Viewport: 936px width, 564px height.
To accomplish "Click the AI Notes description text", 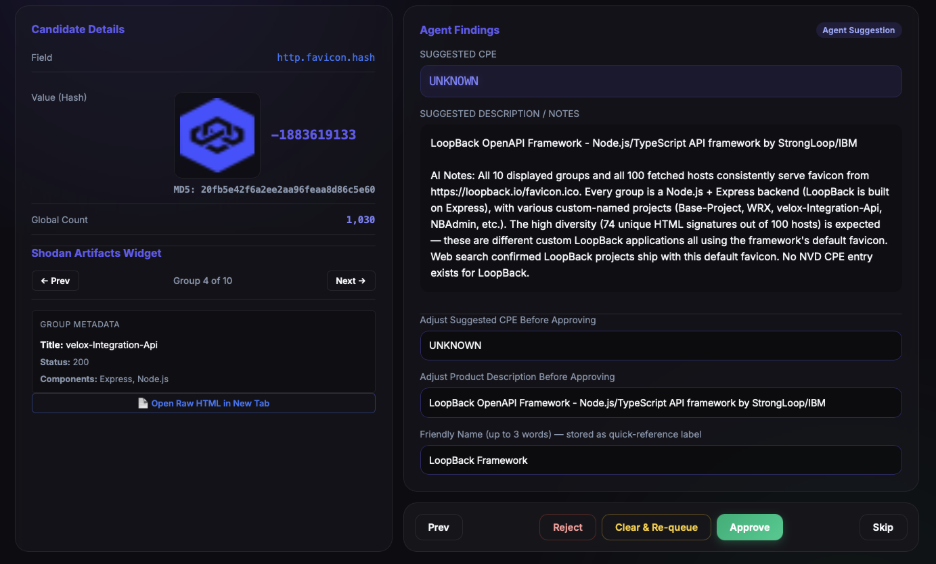I will click(x=660, y=224).
